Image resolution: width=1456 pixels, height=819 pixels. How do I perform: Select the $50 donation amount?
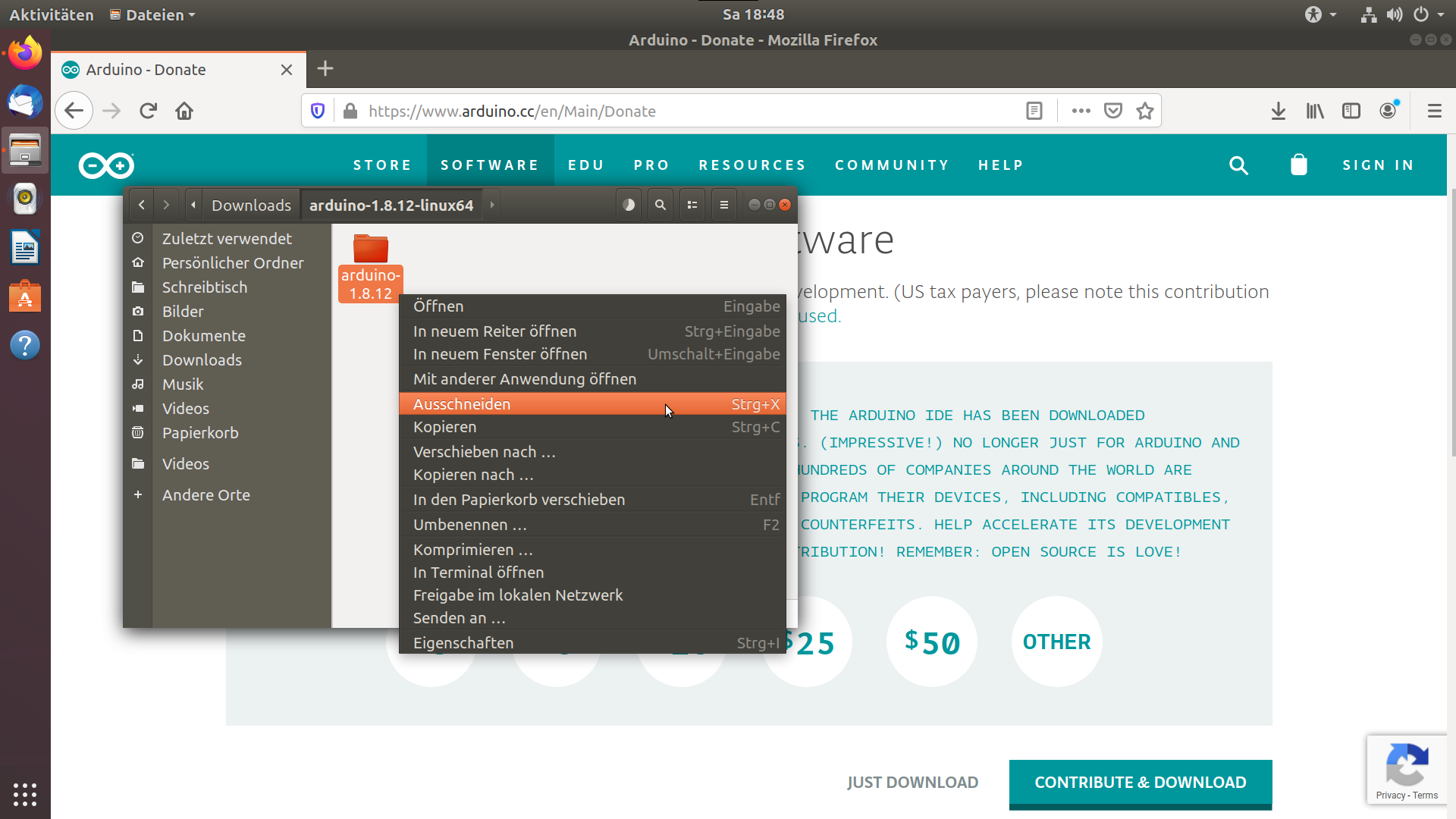pyautogui.click(x=932, y=642)
